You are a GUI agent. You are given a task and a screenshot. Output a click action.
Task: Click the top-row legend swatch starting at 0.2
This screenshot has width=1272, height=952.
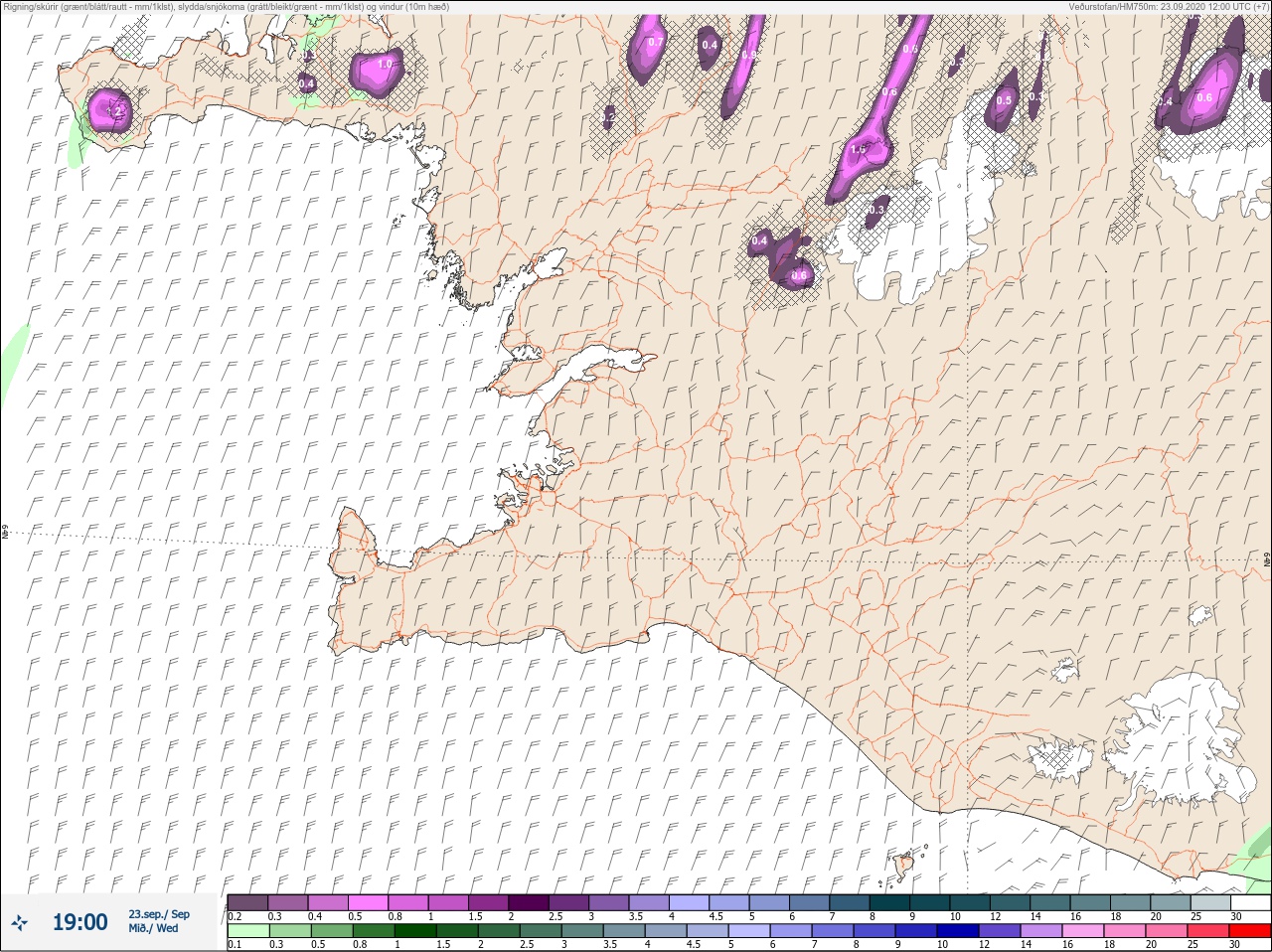247,902
